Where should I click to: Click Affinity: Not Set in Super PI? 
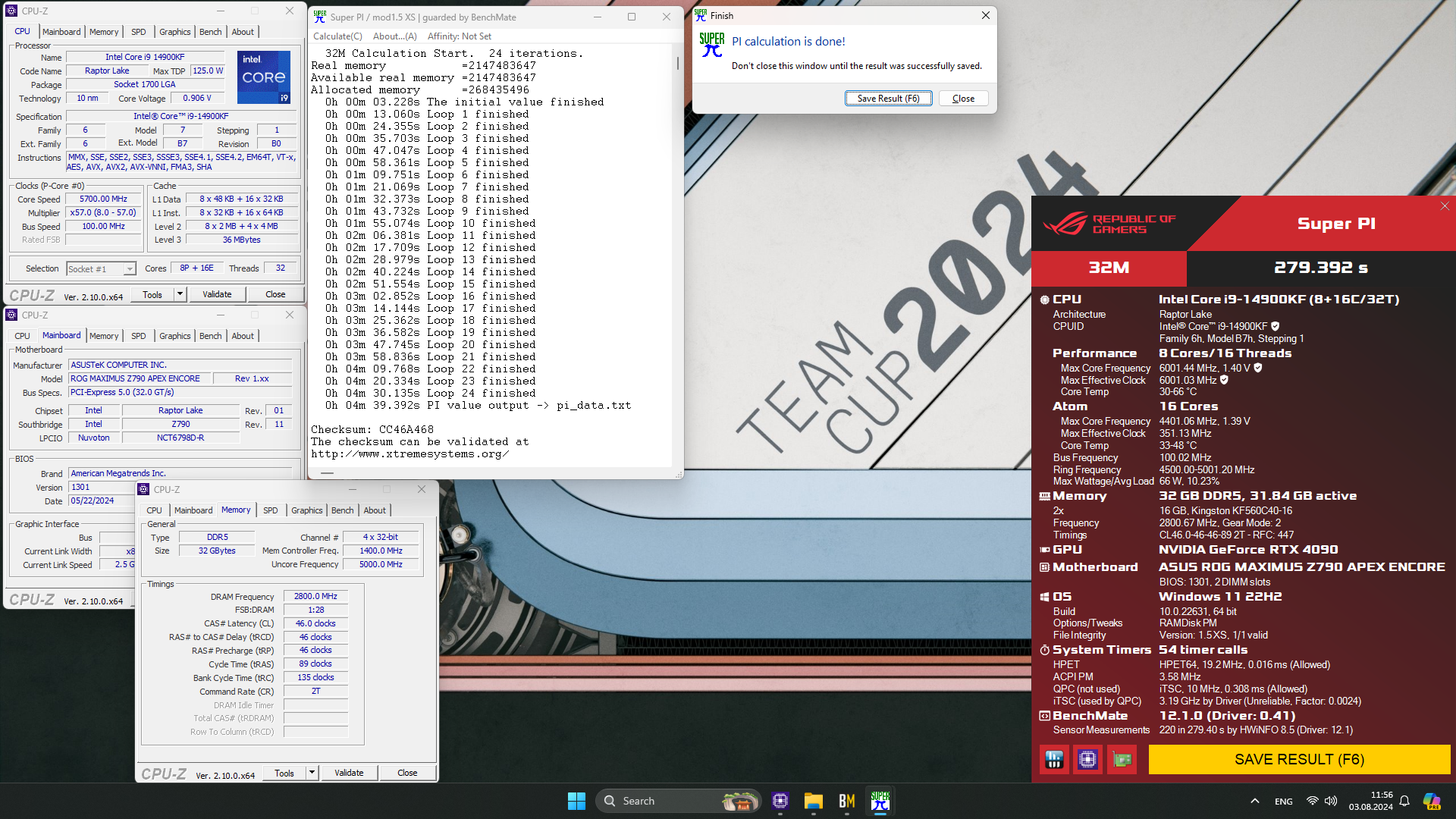[459, 36]
